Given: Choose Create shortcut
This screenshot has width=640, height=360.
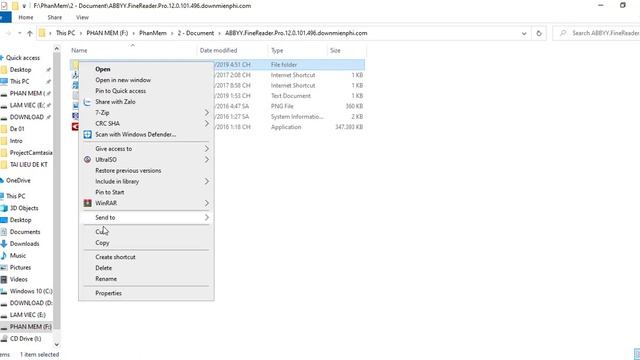Looking at the screenshot, I should (x=115, y=257).
